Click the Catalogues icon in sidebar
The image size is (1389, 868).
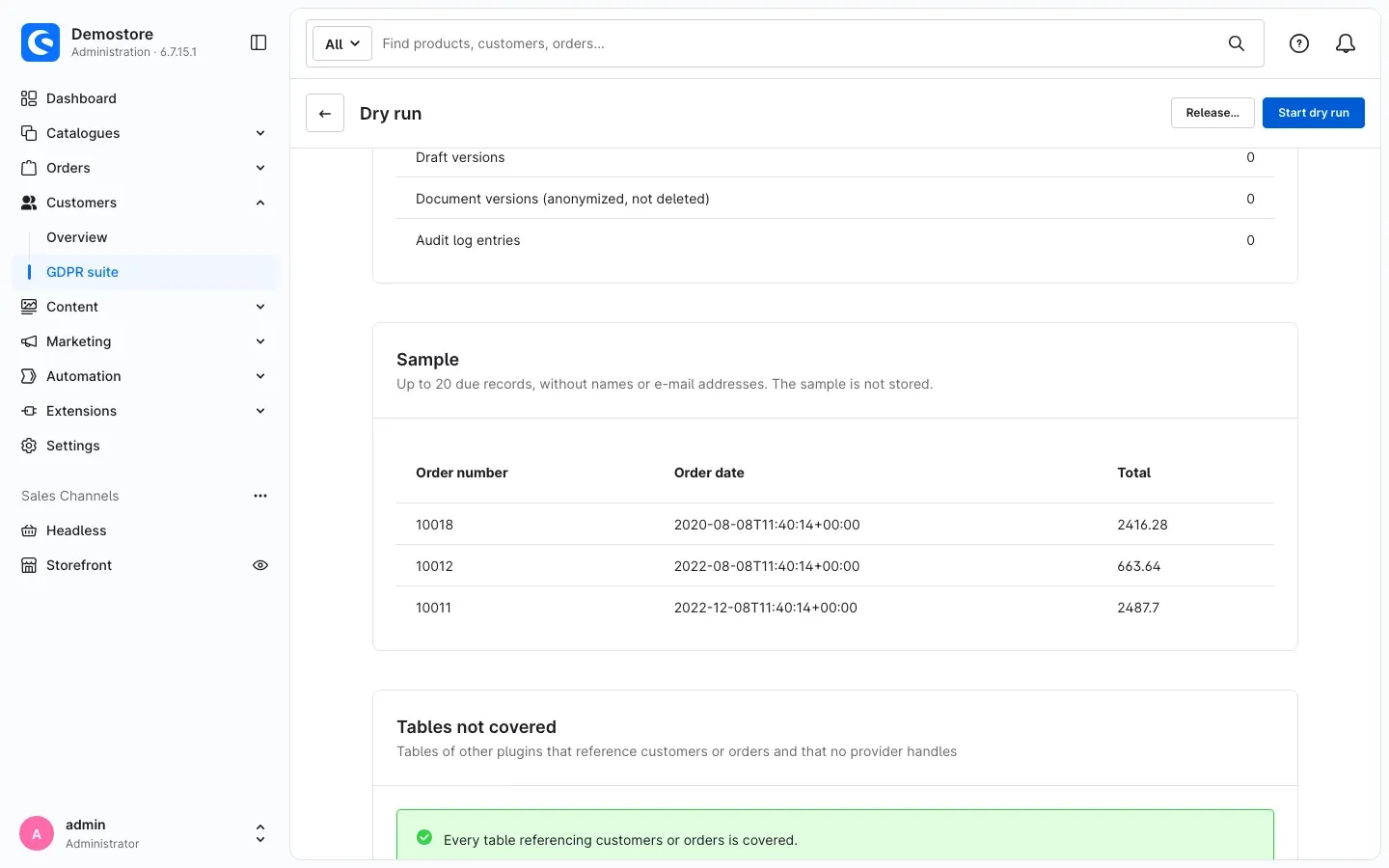(29, 133)
